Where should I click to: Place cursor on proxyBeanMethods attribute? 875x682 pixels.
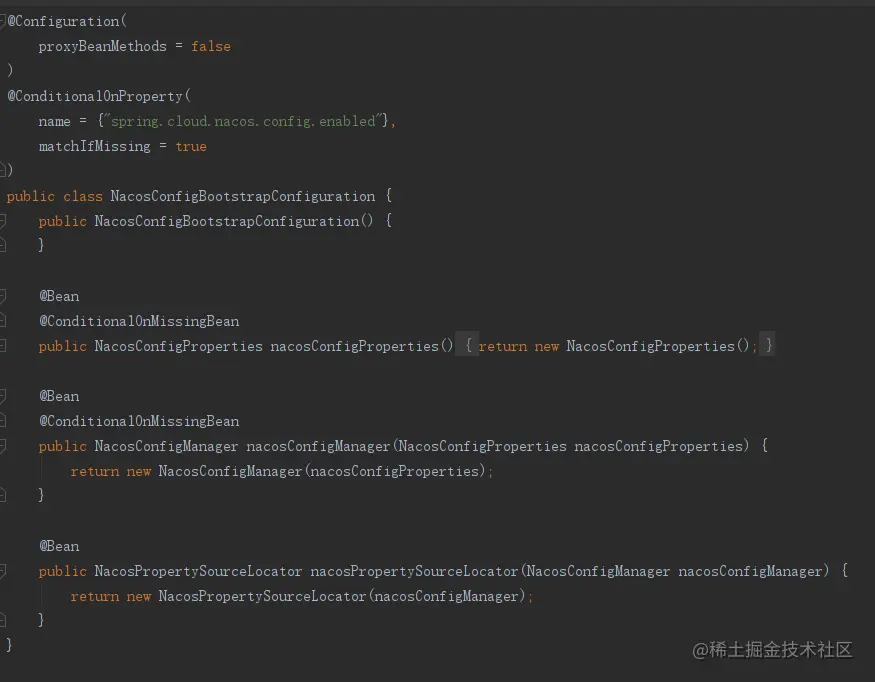pos(103,46)
